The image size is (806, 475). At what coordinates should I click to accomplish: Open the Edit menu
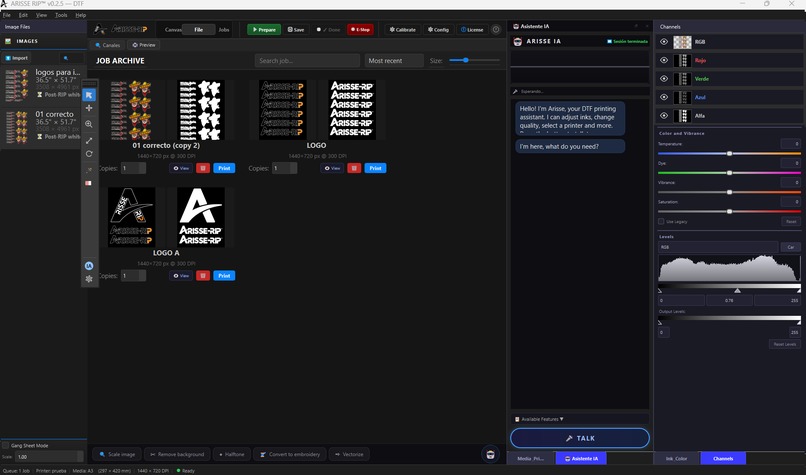click(x=23, y=15)
